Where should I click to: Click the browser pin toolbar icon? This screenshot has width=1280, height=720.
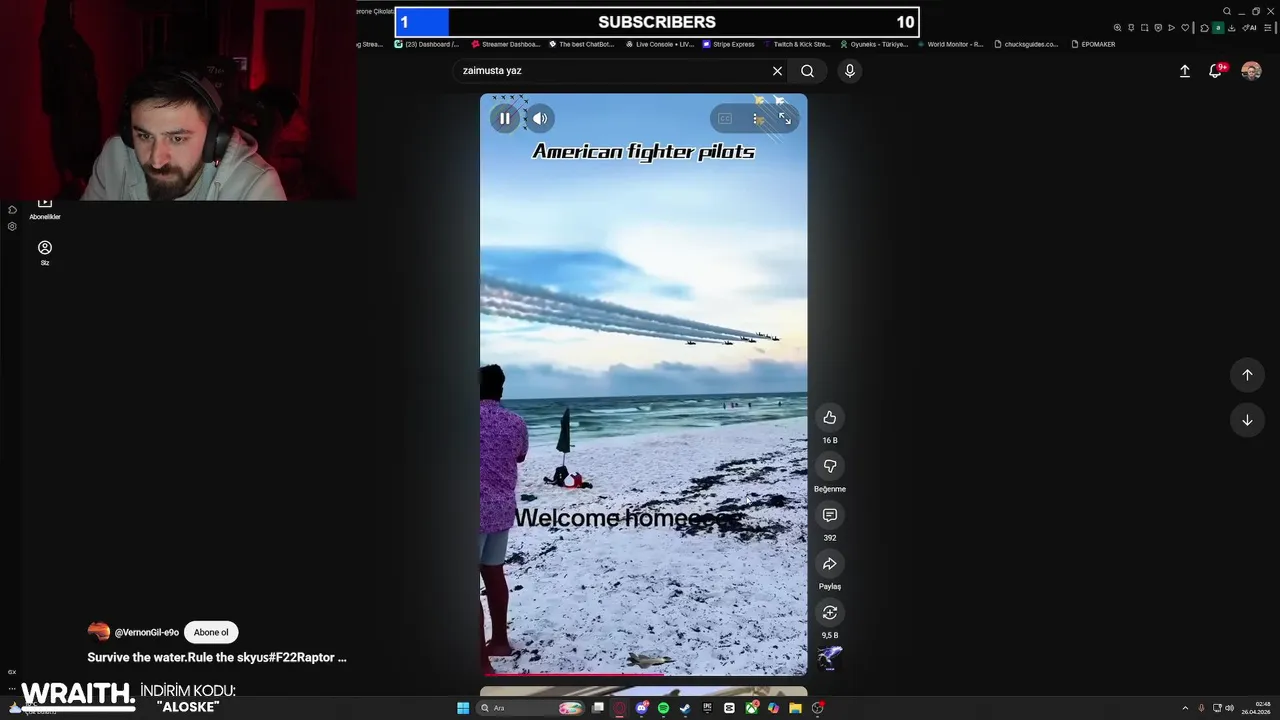pos(1131,27)
